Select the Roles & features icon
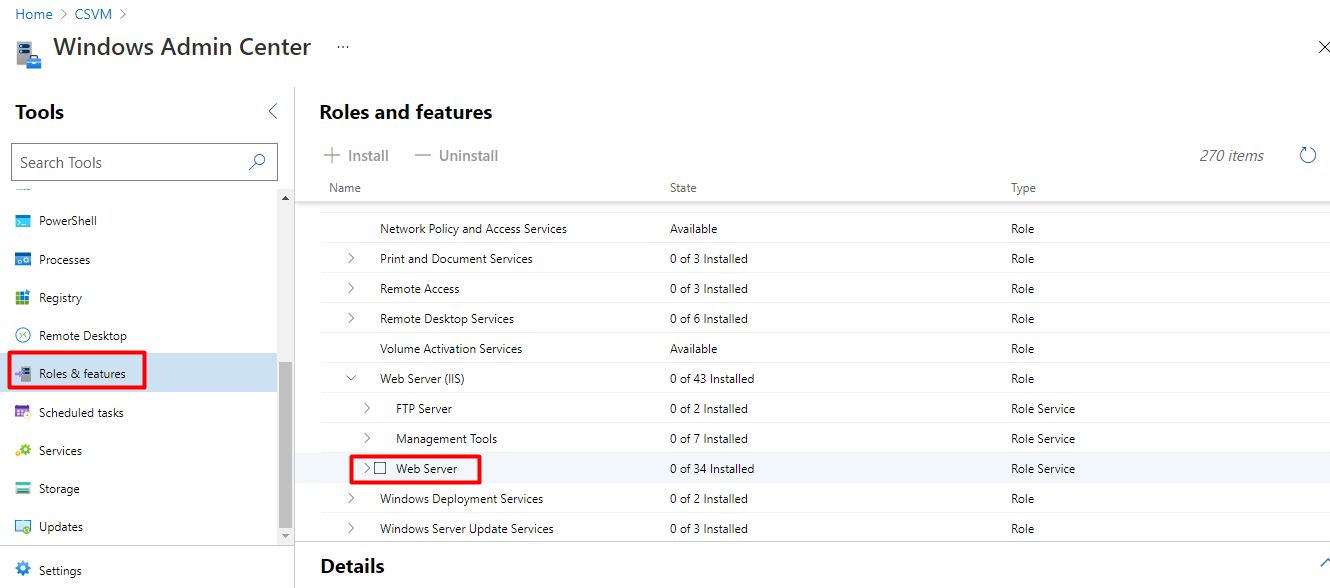Viewport: 1330px width, 588px height. (23, 373)
